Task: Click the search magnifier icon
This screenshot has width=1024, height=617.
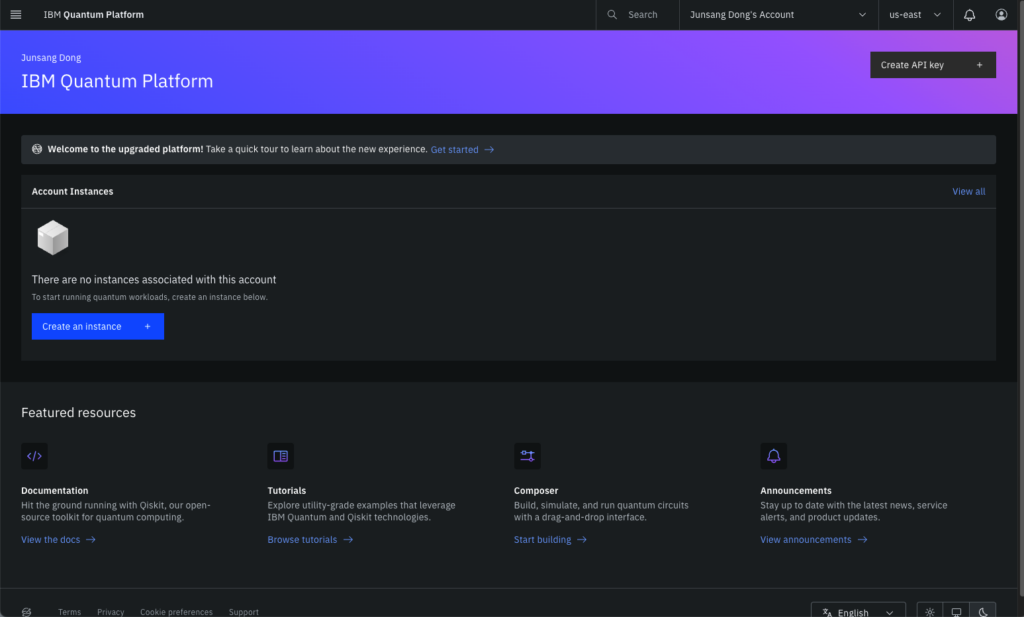Action: (612, 14)
